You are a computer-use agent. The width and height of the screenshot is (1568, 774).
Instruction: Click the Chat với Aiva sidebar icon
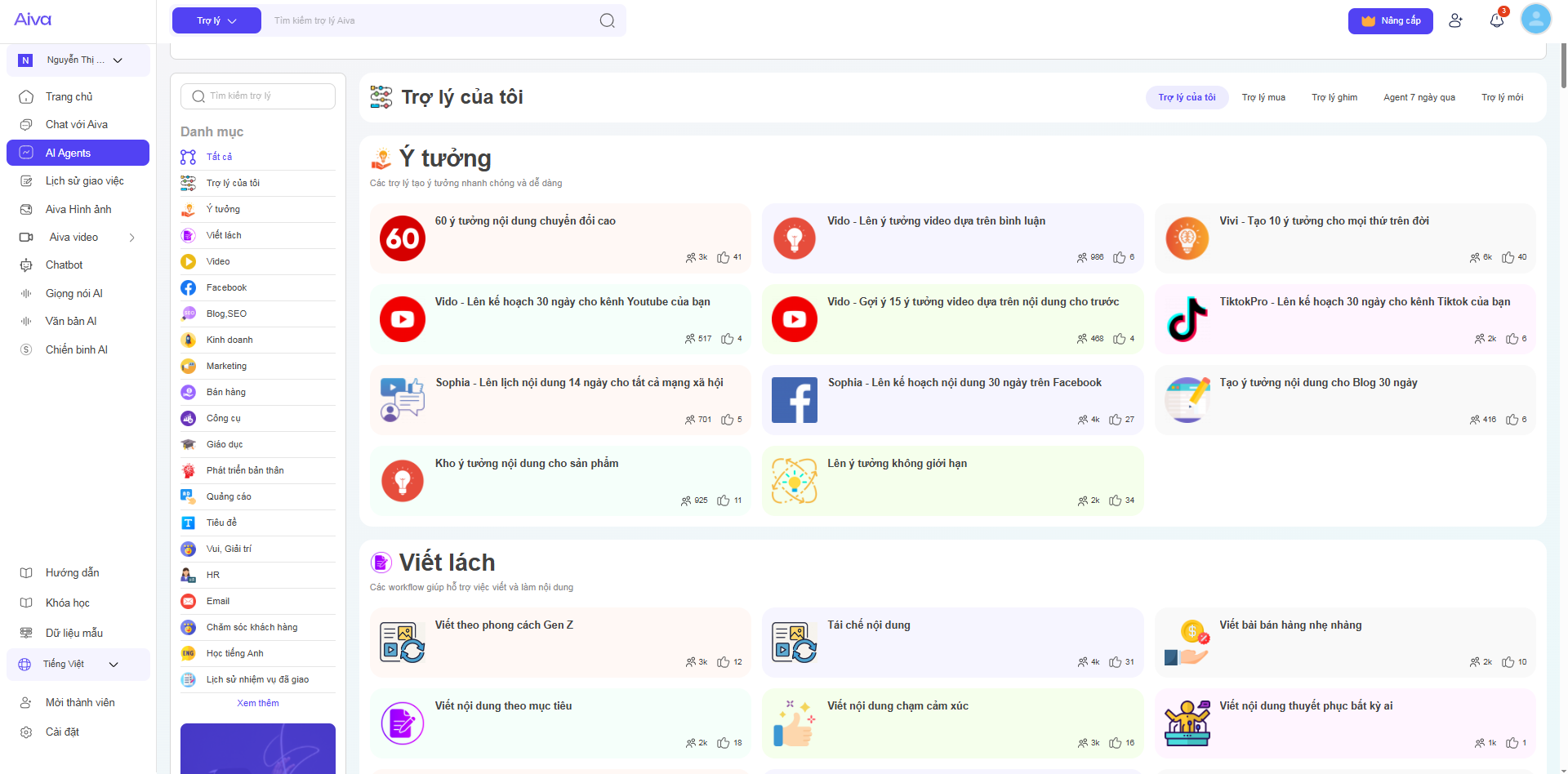point(26,125)
